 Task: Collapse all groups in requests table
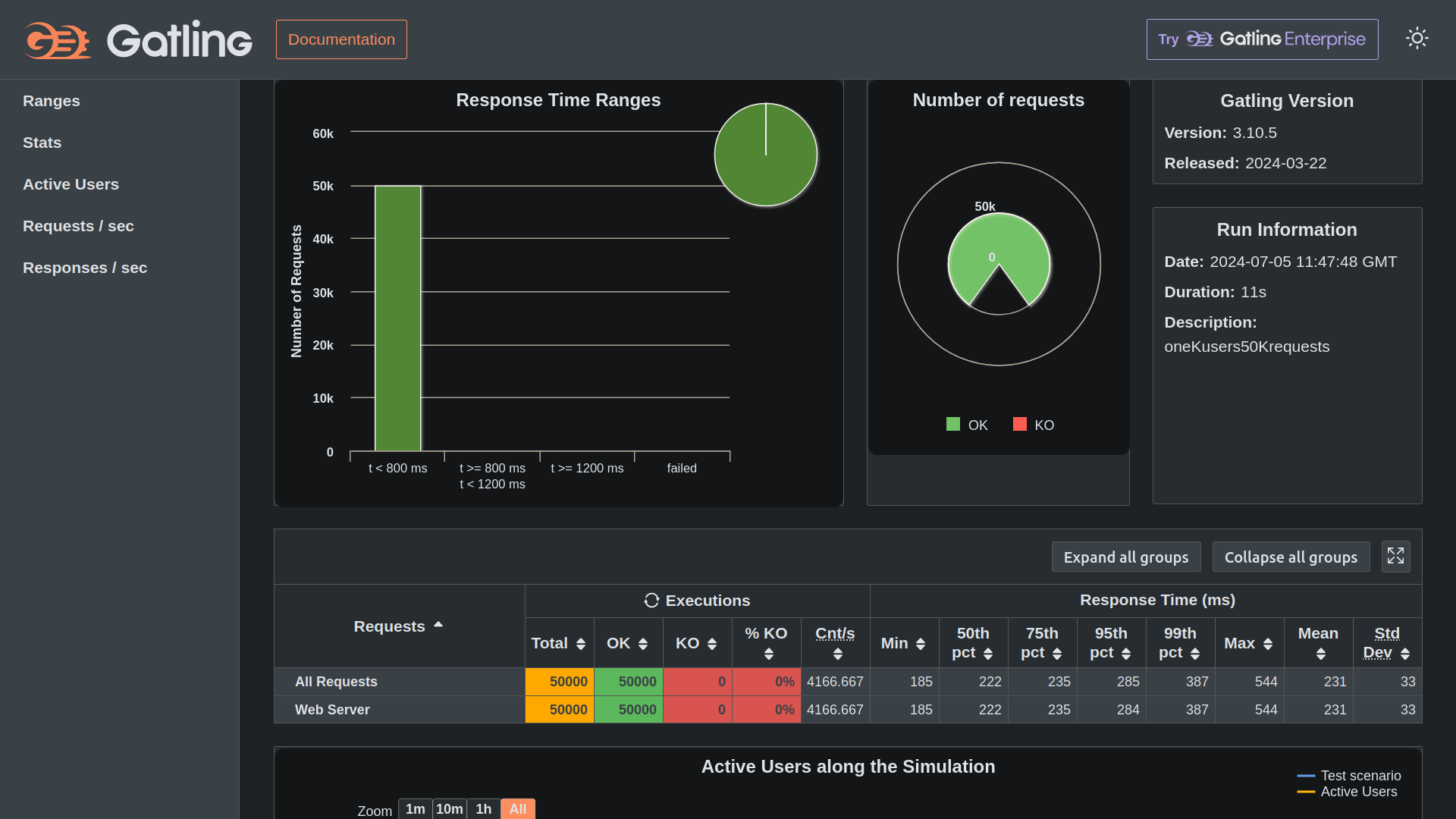pyautogui.click(x=1291, y=556)
